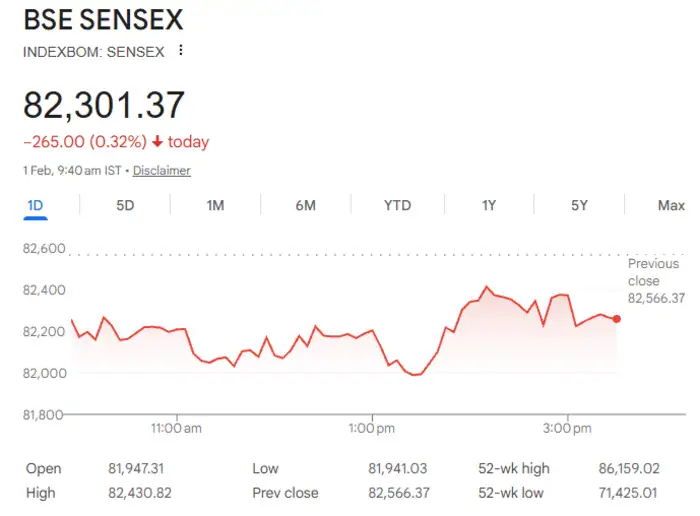The width and height of the screenshot is (700, 516).
Task: Click the 1:00 pm axis label
Action: [372, 429]
